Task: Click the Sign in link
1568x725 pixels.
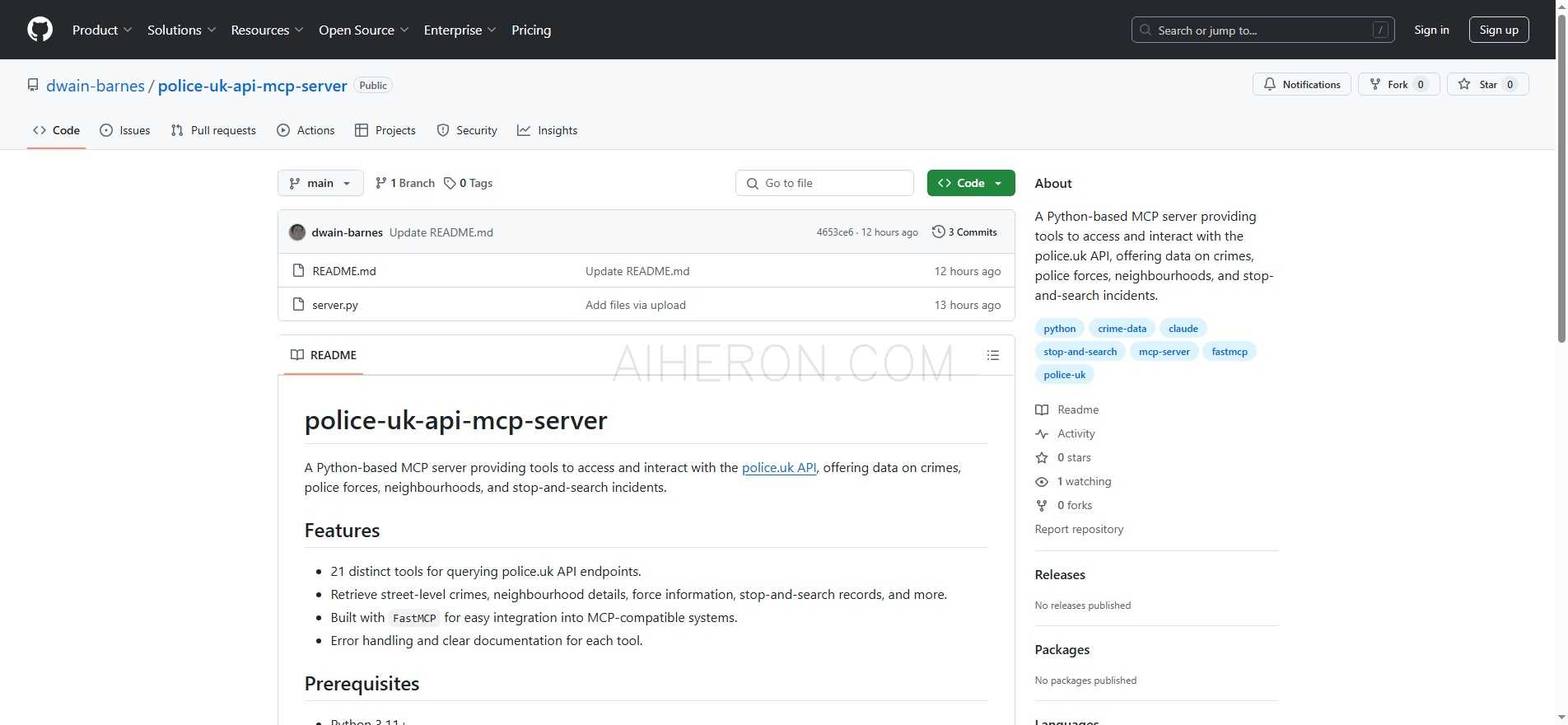Action: click(1431, 30)
